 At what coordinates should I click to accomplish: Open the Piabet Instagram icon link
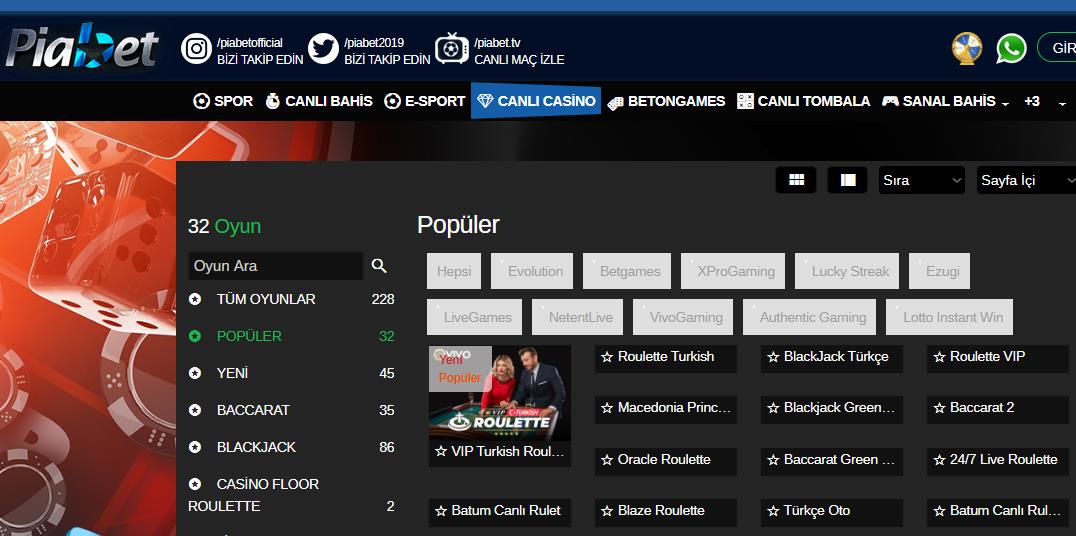click(x=196, y=49)
